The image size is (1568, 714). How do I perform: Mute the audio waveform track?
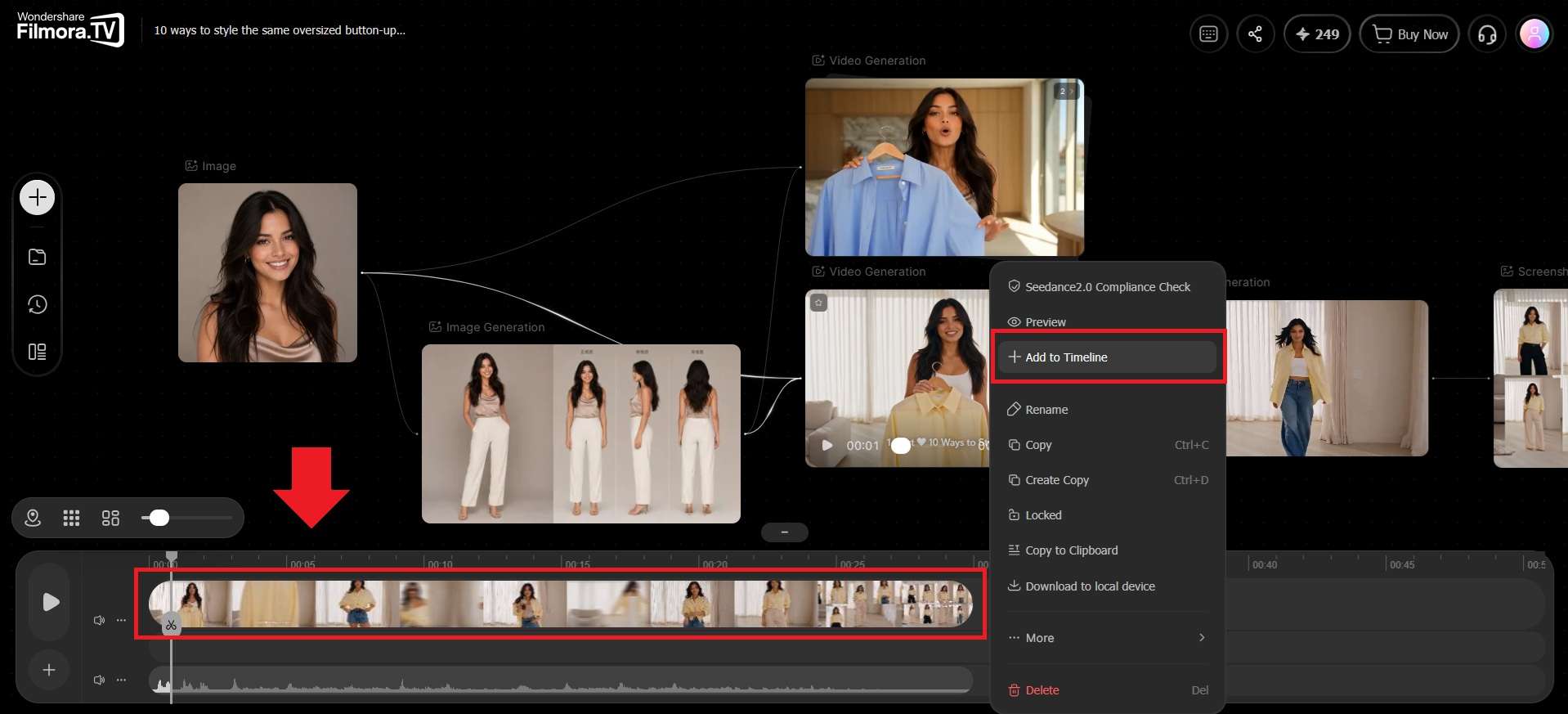coord(99,680)
